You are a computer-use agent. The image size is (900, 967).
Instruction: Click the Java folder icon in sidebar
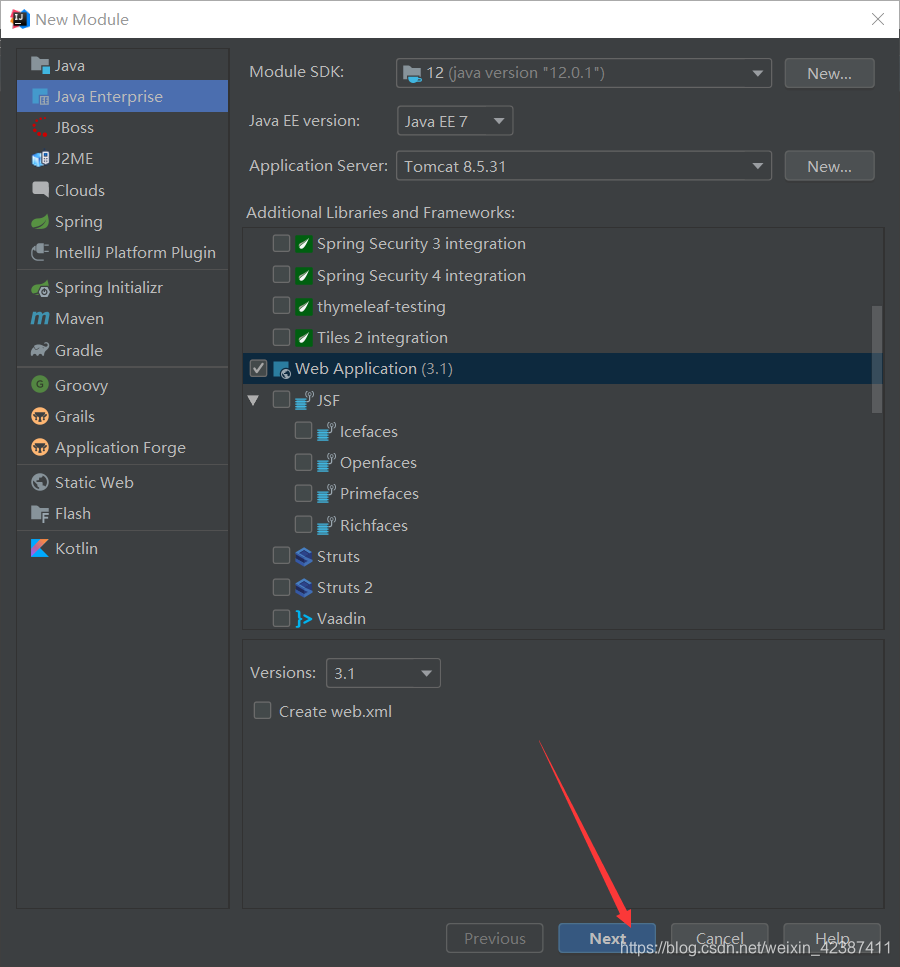[40, 65]
